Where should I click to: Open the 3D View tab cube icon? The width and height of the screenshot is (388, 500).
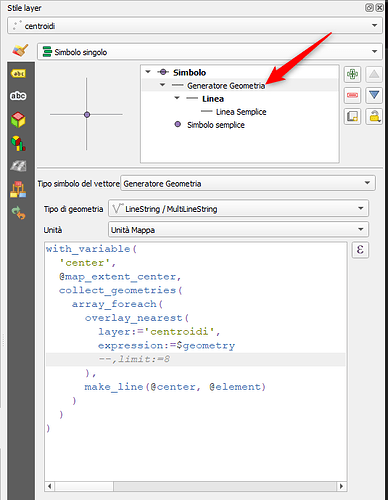pyautogui.click(x=18, y=120)
